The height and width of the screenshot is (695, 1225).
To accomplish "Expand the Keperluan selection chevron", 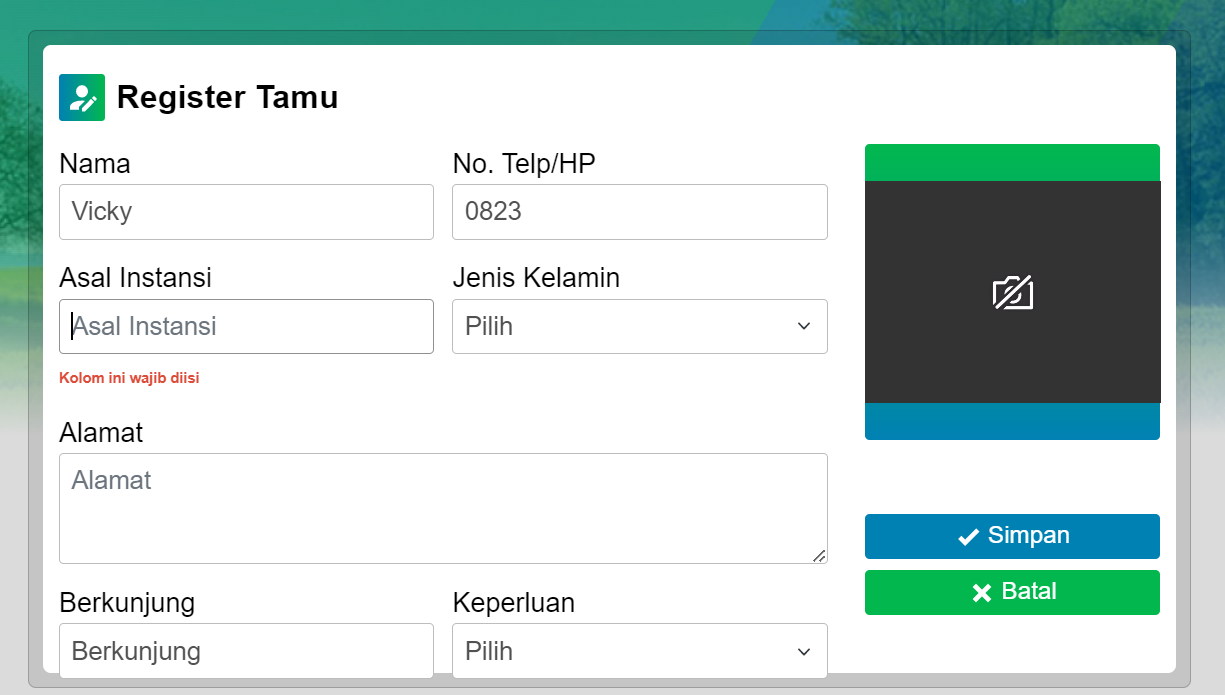I will (x=804, y=650).
